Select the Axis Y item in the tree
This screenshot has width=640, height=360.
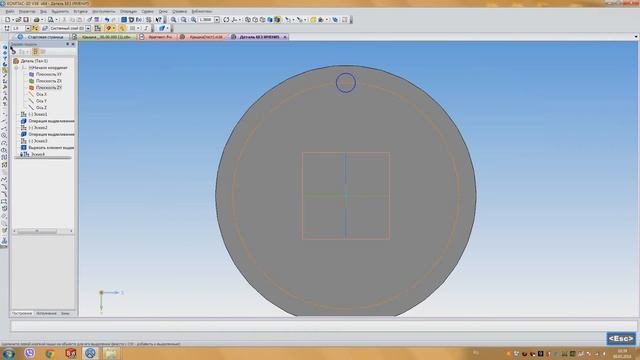click(38, 101)
